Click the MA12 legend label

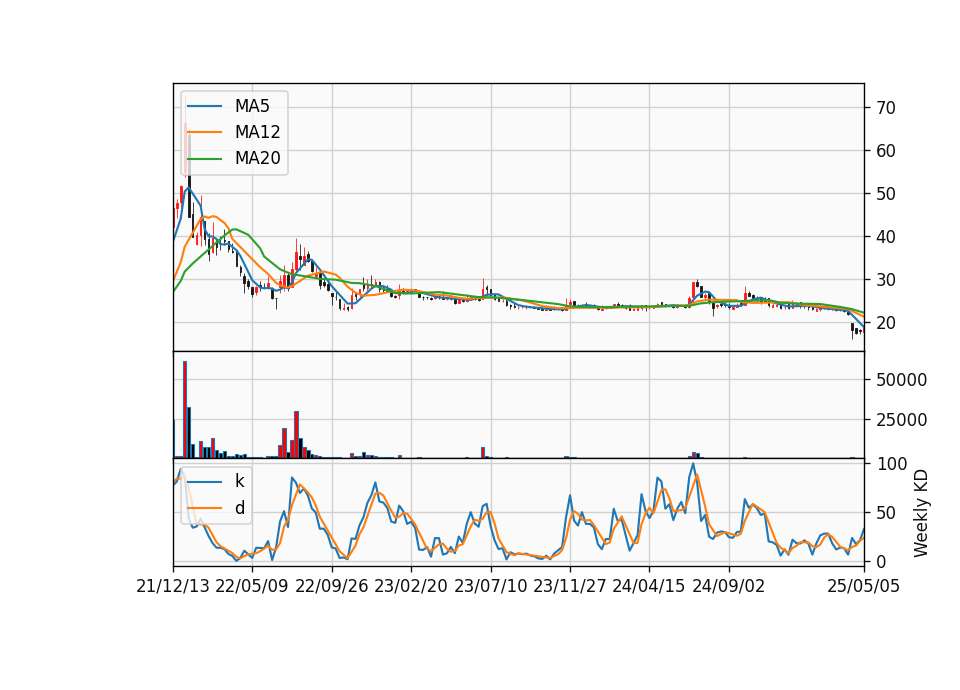[x=257, y=132]
